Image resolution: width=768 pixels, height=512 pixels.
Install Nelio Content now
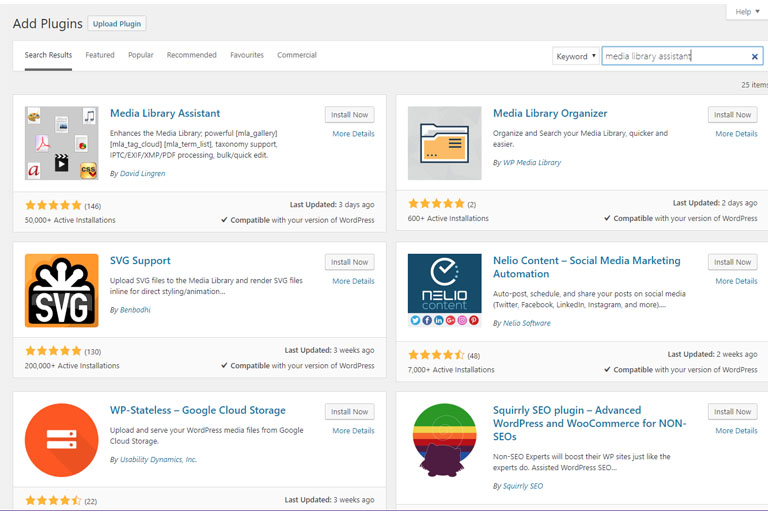pyautogui.click(x=732, y=262)
